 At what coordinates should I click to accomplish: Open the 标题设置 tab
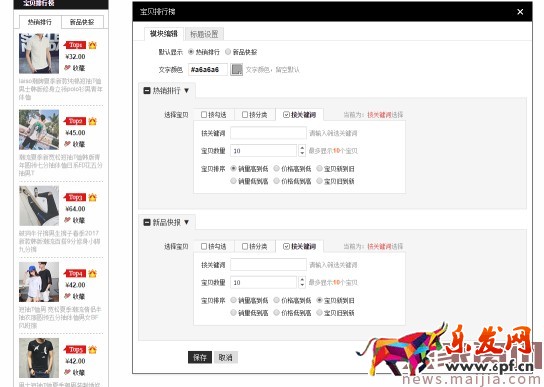click(204, 34)
